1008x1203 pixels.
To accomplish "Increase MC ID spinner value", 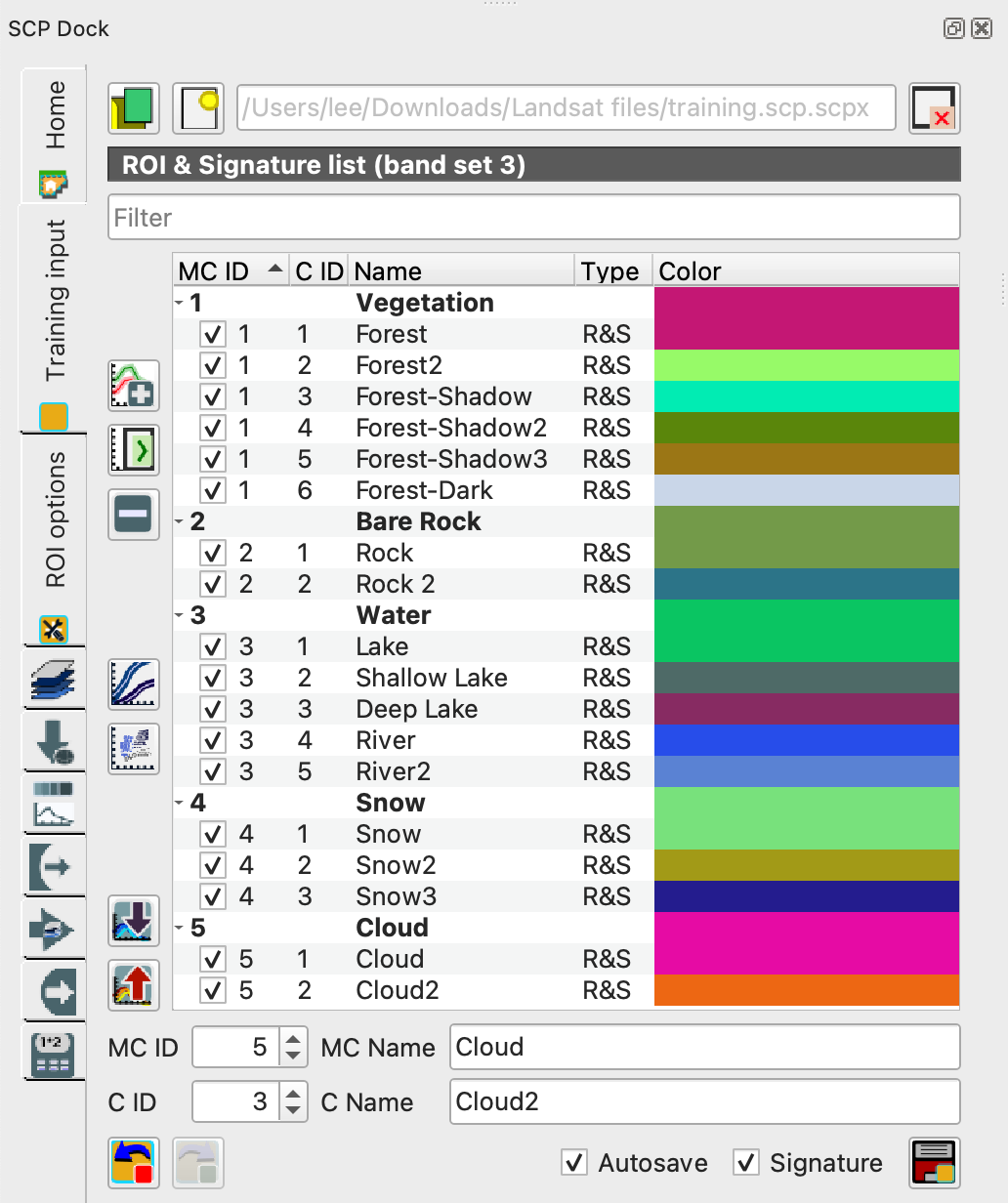I will point(293,1039).
